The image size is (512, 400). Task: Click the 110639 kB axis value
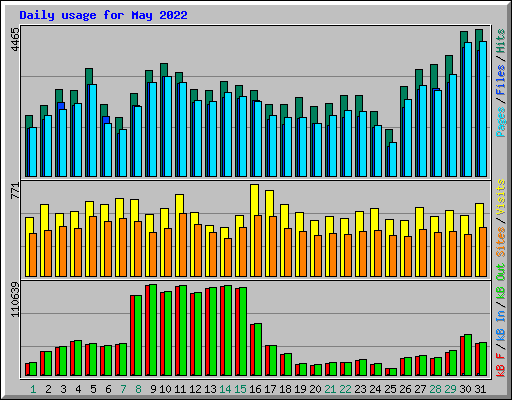15,299
